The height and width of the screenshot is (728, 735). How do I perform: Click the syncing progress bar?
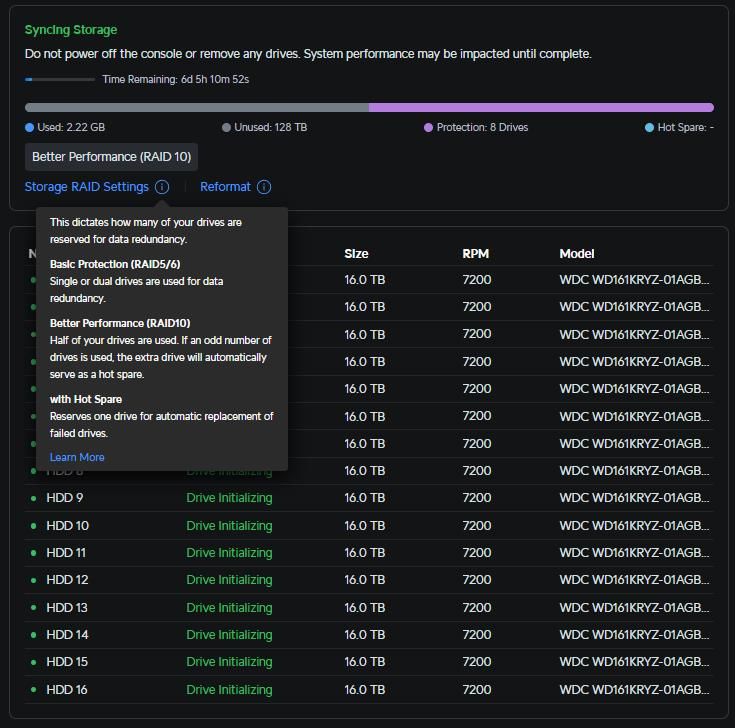click(60, 79)
